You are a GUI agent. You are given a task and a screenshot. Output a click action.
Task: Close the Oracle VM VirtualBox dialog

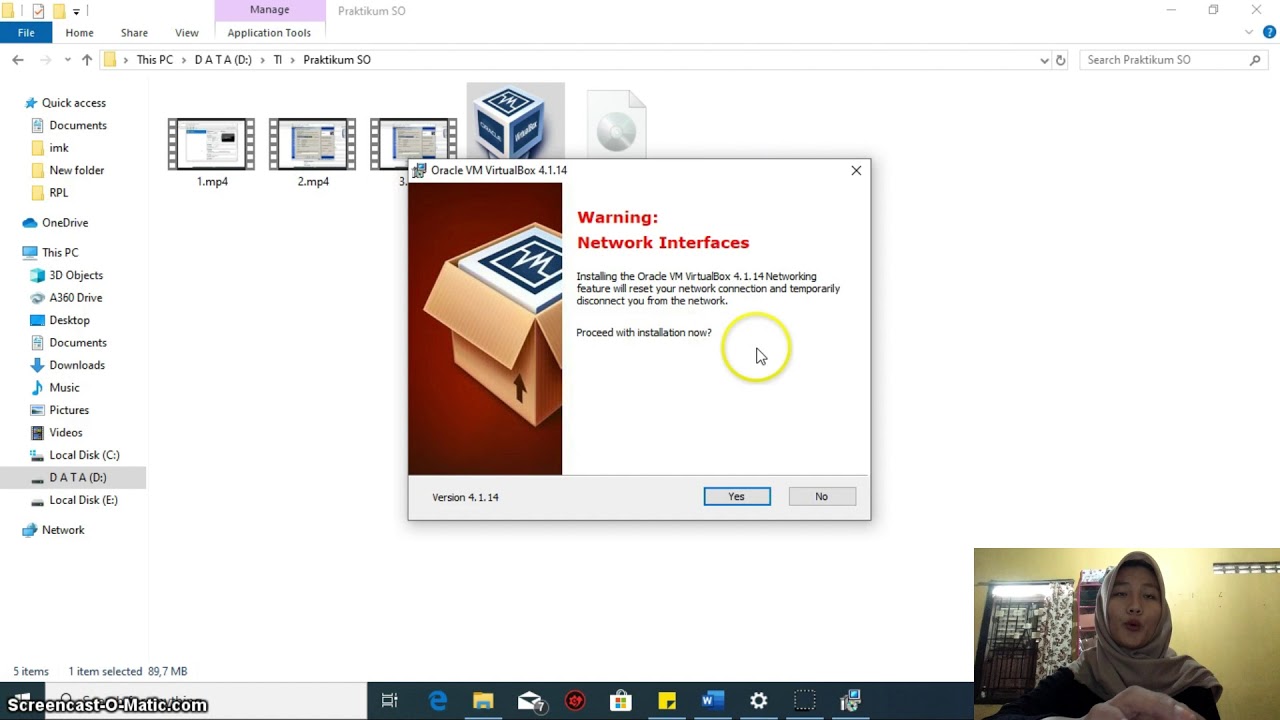(856, 171)
